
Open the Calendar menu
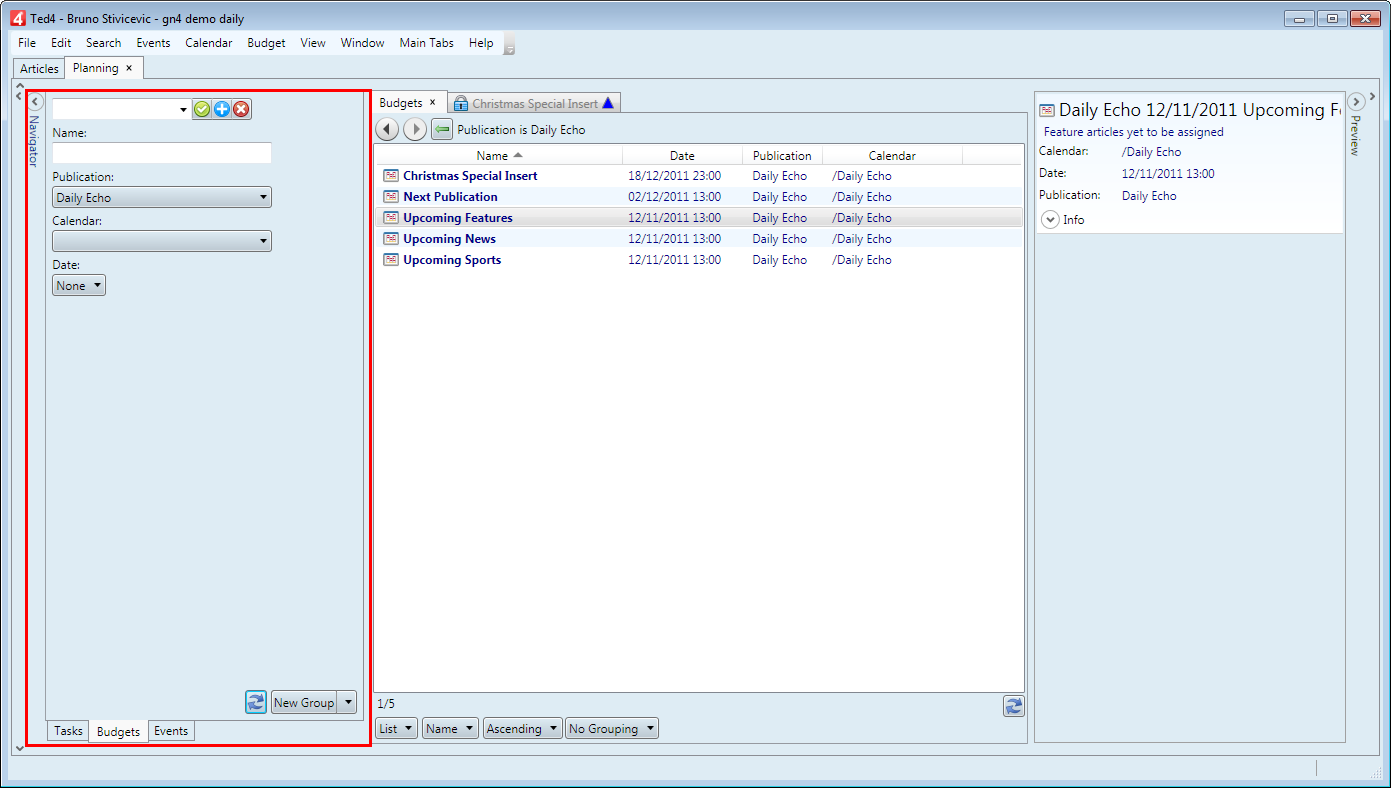tap(209, 43)
